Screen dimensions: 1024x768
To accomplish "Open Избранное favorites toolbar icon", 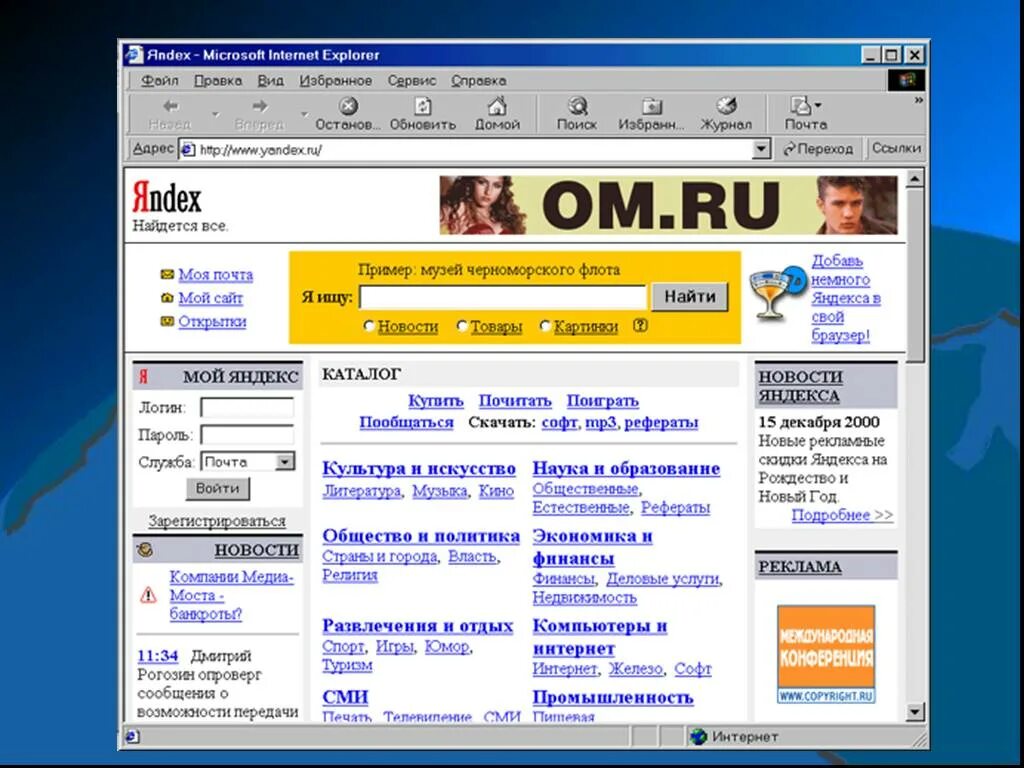I will 651,106.
